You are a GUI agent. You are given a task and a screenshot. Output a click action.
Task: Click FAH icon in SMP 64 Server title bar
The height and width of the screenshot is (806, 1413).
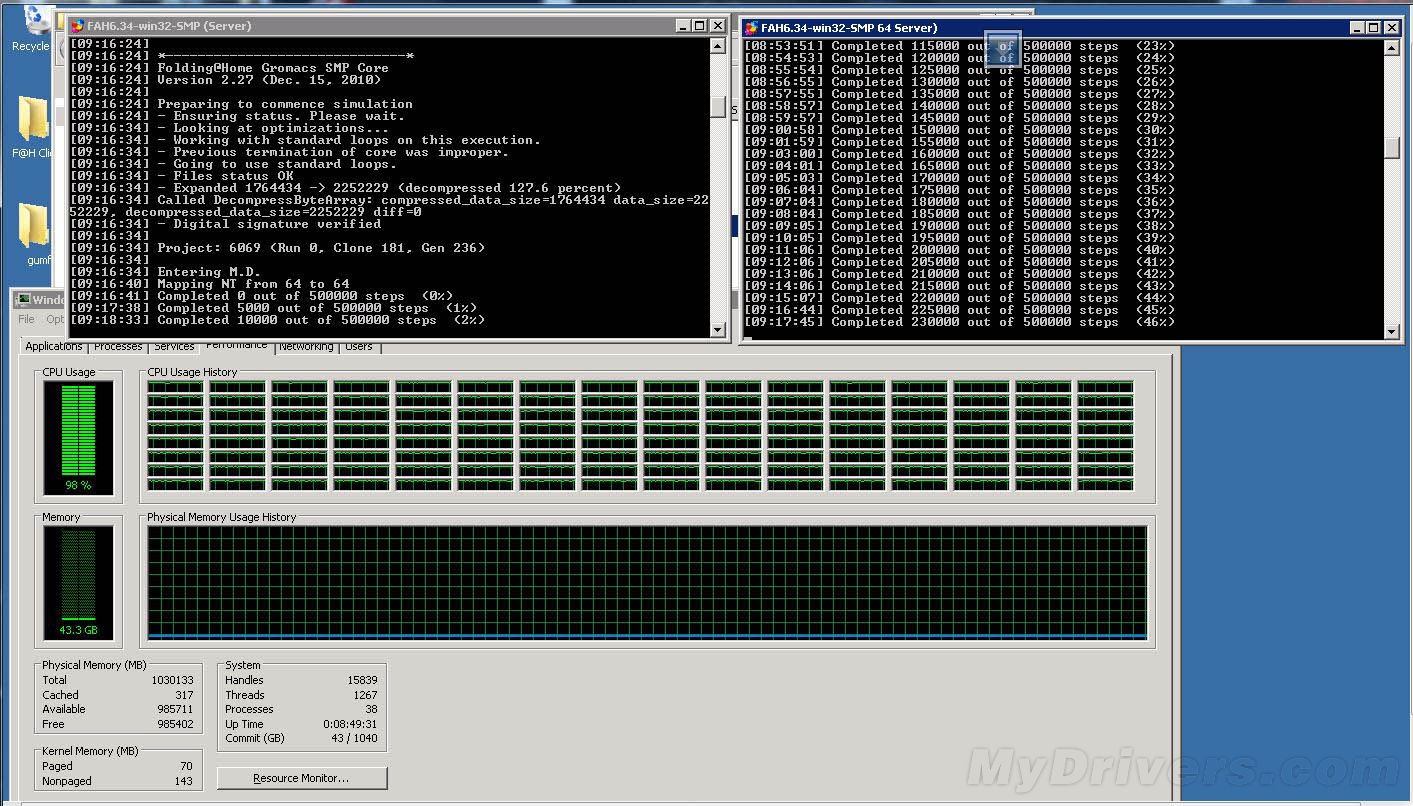click(x=751, y=28)
